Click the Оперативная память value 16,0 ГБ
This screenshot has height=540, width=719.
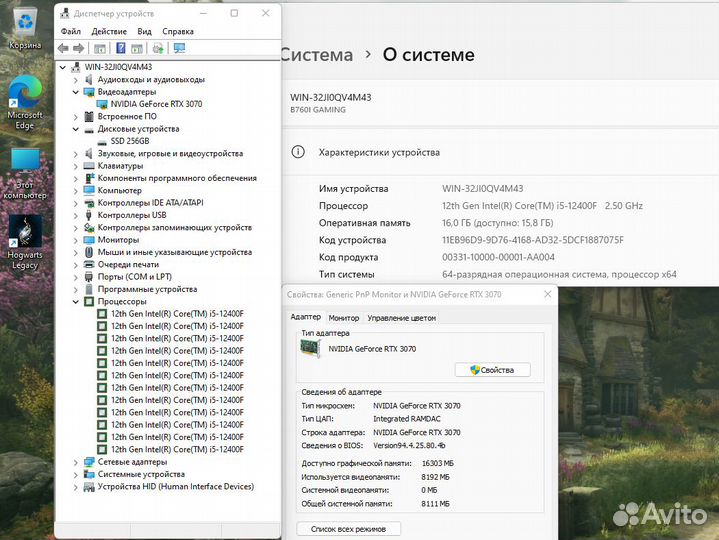498,223
